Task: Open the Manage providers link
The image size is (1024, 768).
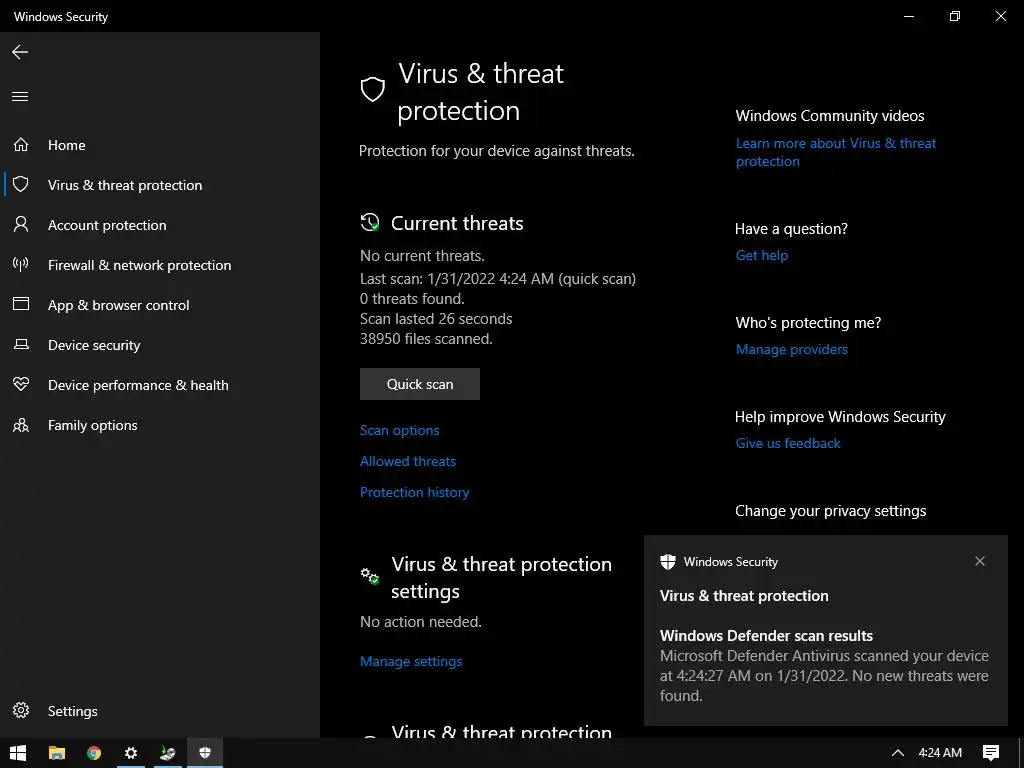Action: [x=791, y=349]
